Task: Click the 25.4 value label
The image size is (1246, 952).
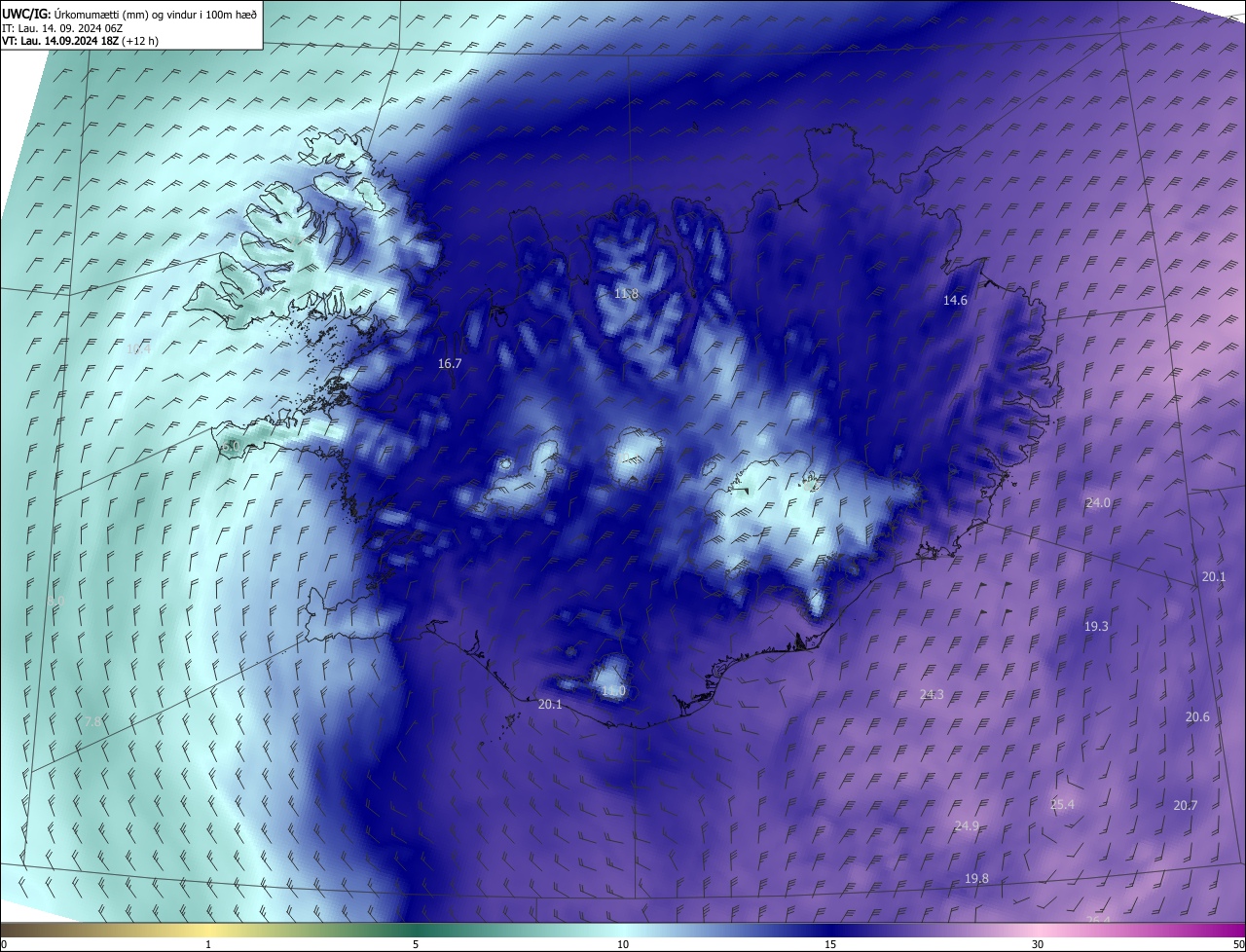Action: coord(1062,805)
